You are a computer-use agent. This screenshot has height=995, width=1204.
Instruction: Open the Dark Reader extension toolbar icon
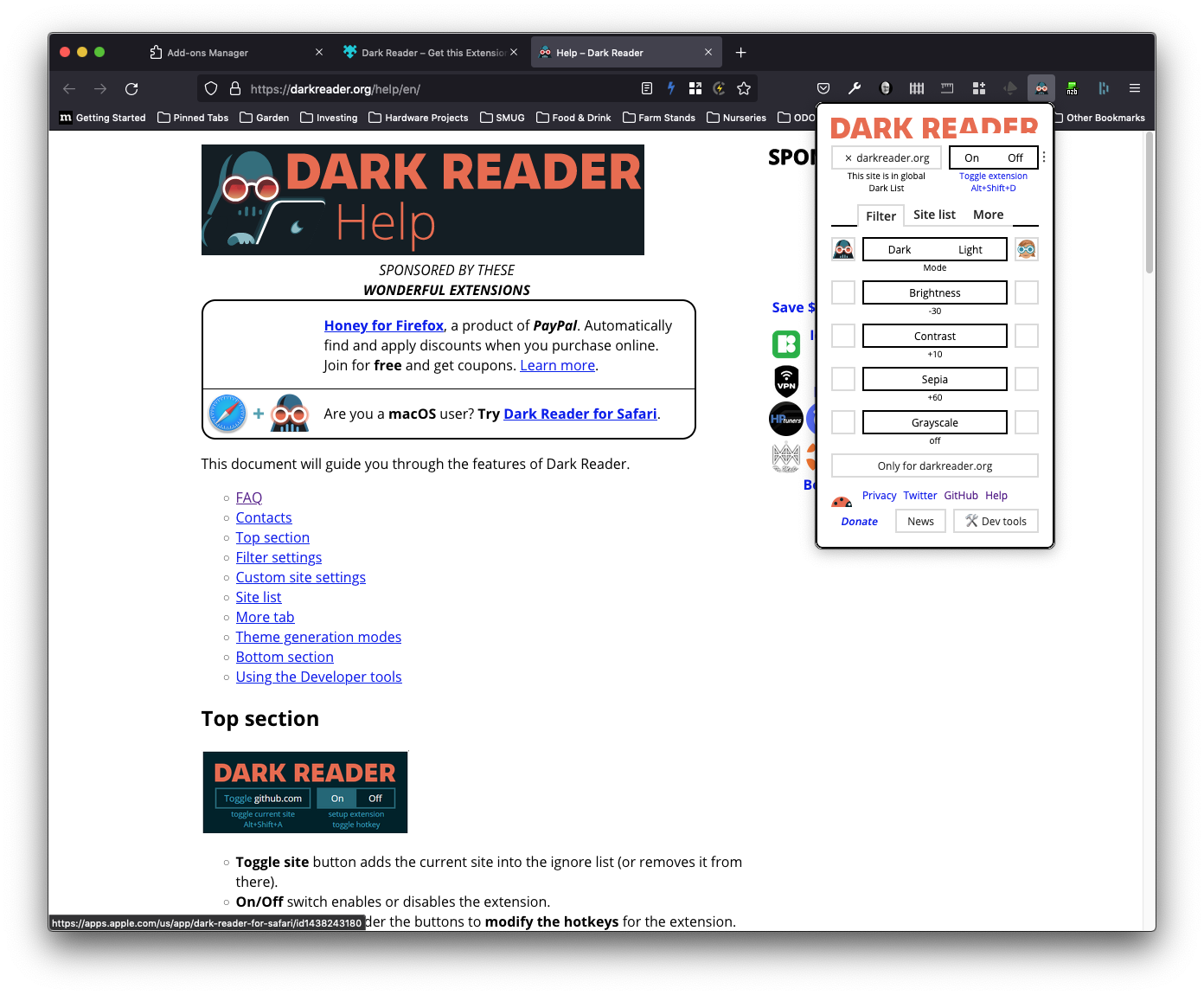1041,87
